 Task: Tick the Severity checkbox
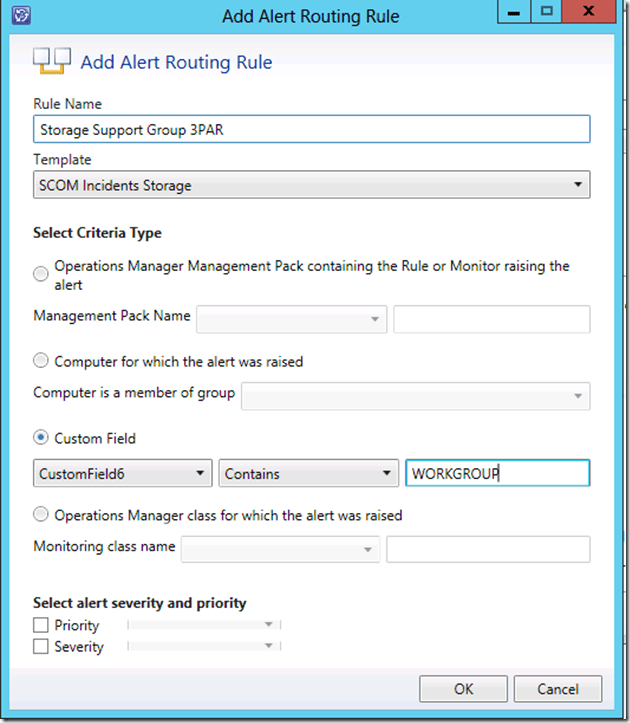point(41,647)
